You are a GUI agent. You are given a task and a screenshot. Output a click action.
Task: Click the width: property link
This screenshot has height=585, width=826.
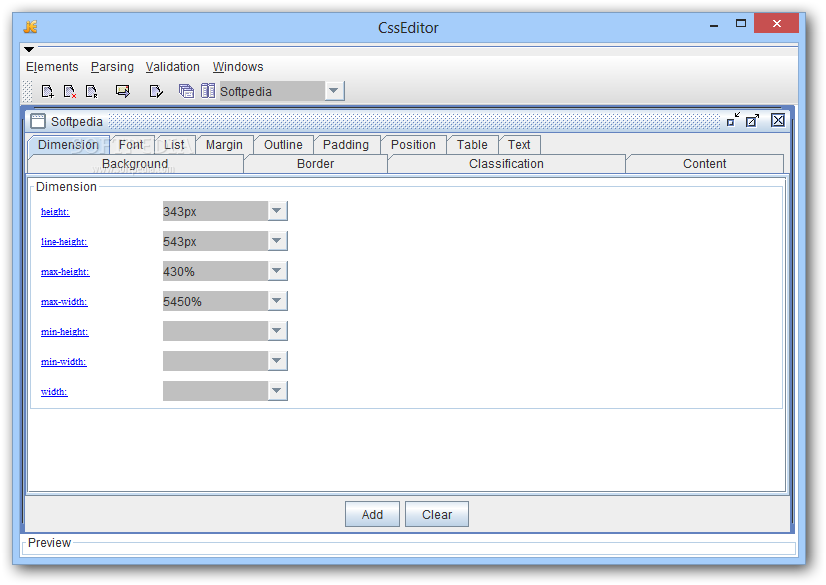point(54,392)
